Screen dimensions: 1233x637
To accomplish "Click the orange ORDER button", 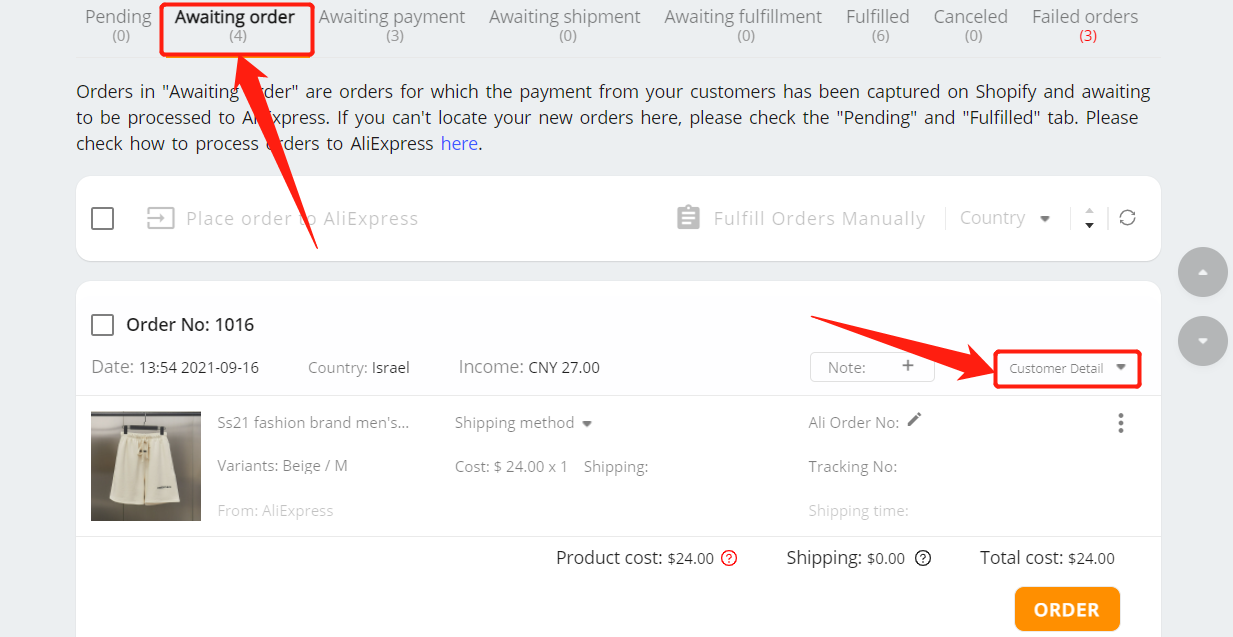I will pos(1067,609).
